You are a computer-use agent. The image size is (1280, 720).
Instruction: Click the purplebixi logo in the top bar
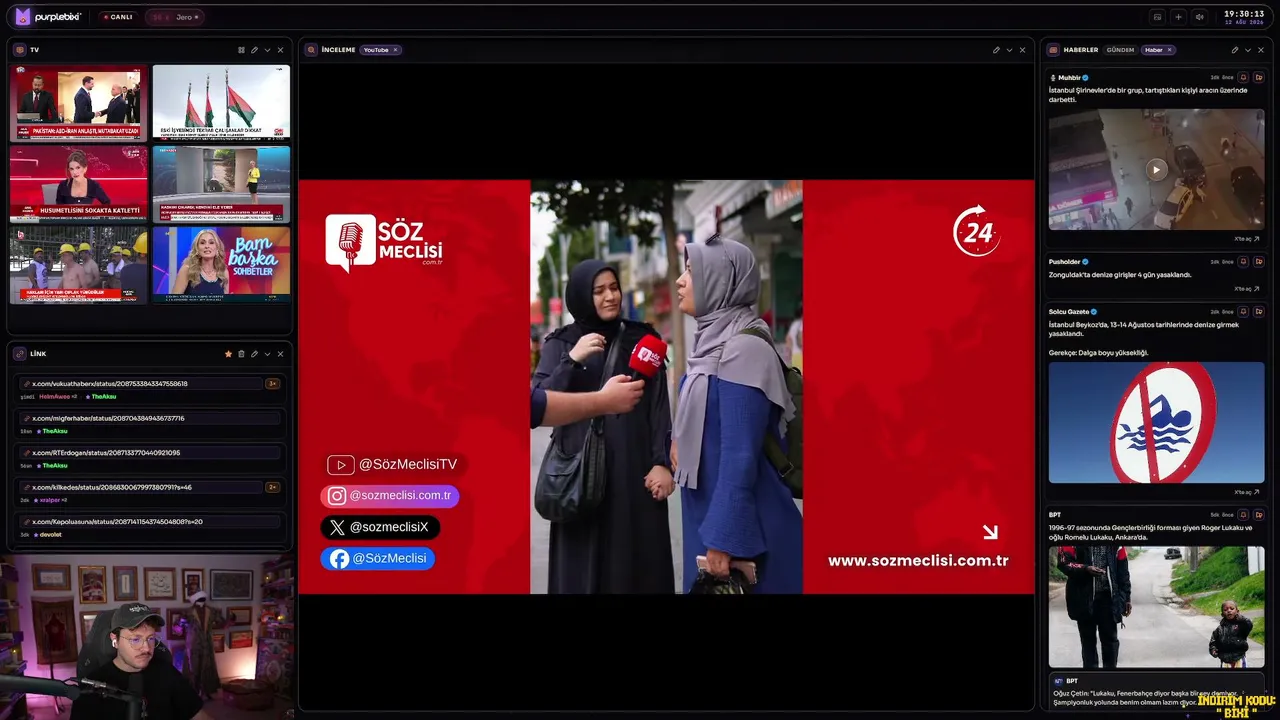[x=50, y=16]
